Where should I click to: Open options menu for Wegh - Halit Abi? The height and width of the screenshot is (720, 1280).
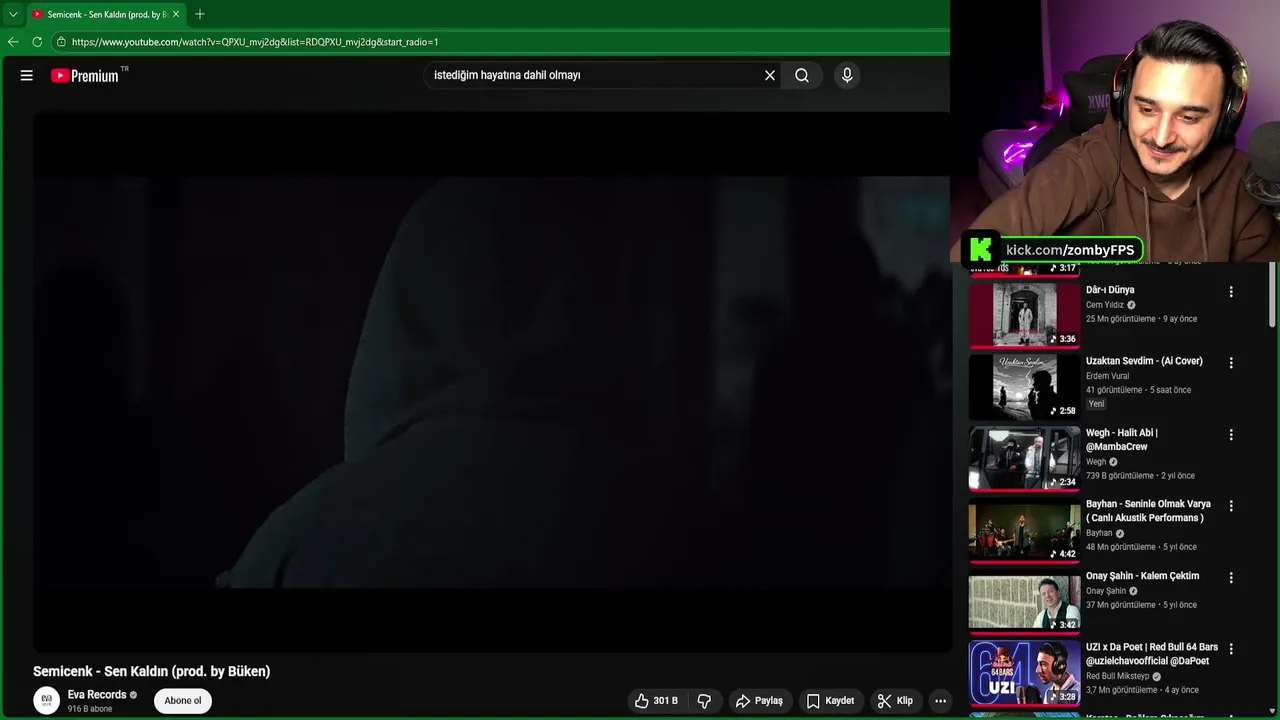point(1231,435)
